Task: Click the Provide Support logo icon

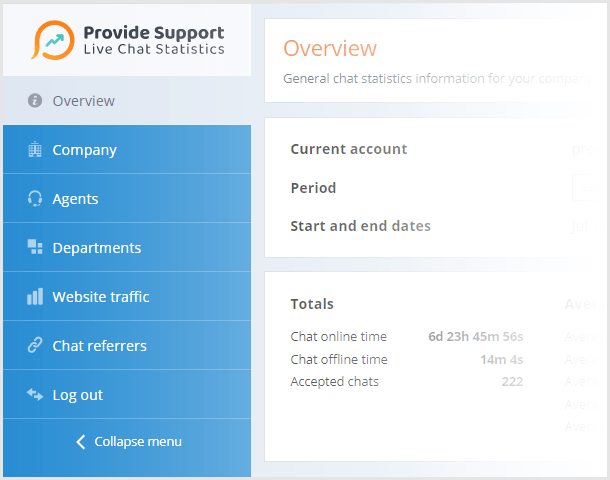Action: click(52, 39)
